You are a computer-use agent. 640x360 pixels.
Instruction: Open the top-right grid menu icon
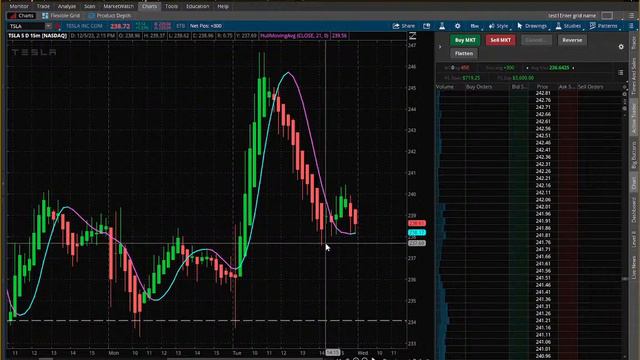tap(631, 16)
